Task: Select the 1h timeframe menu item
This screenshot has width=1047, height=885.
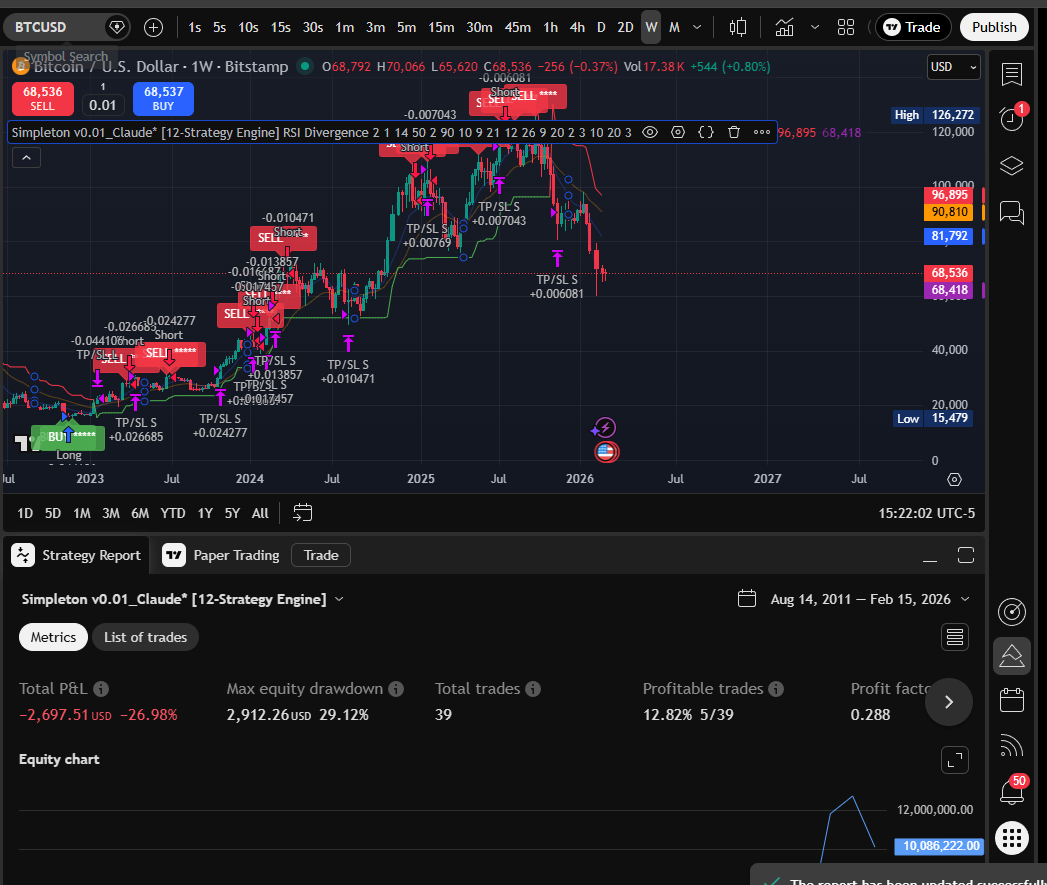Action: pyautogui.click(x=550, y=28)
